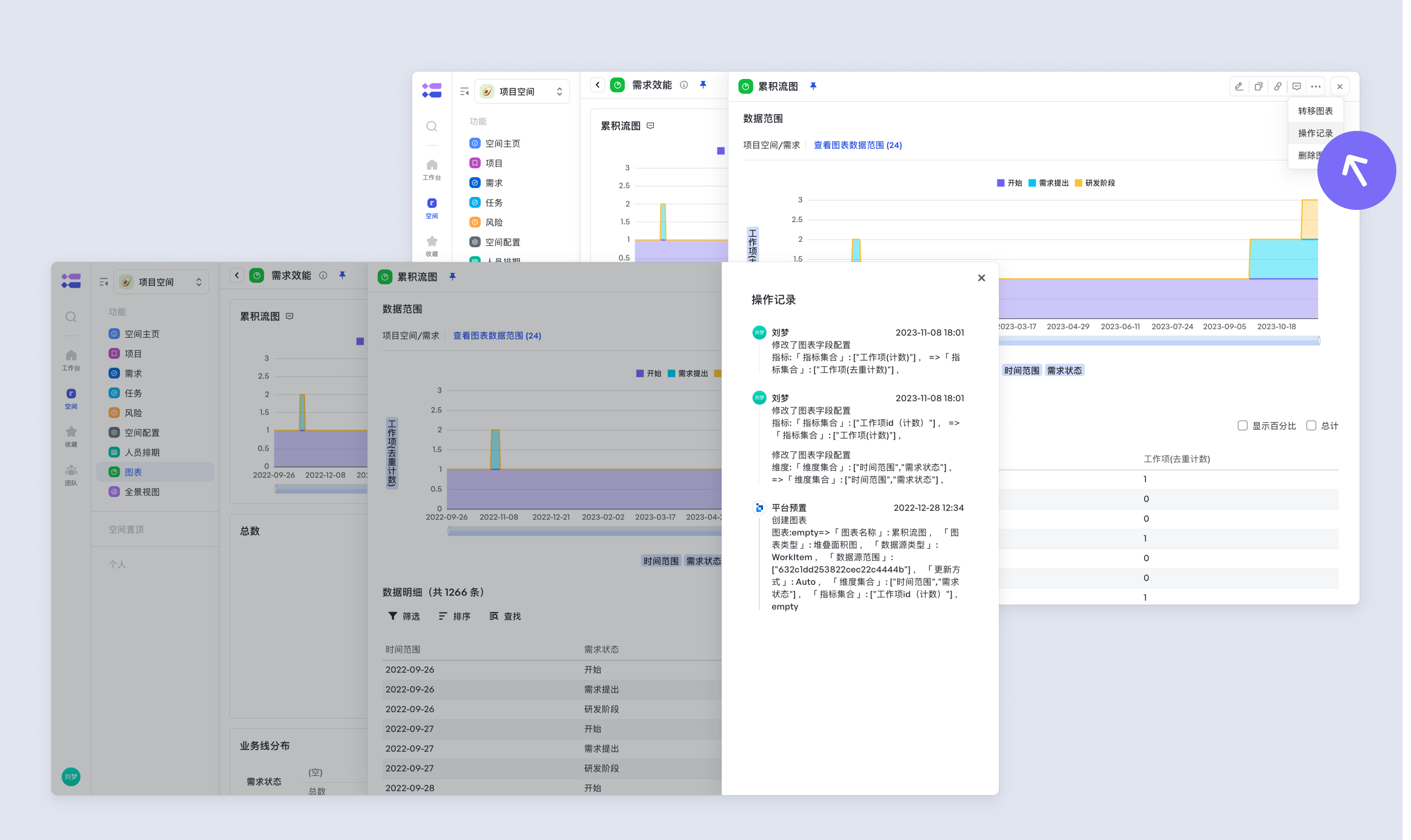Viewport: 1411px width, 840px height.
Task: Open the 项目空间 dropdown in back window
Action: pos(522,92)
